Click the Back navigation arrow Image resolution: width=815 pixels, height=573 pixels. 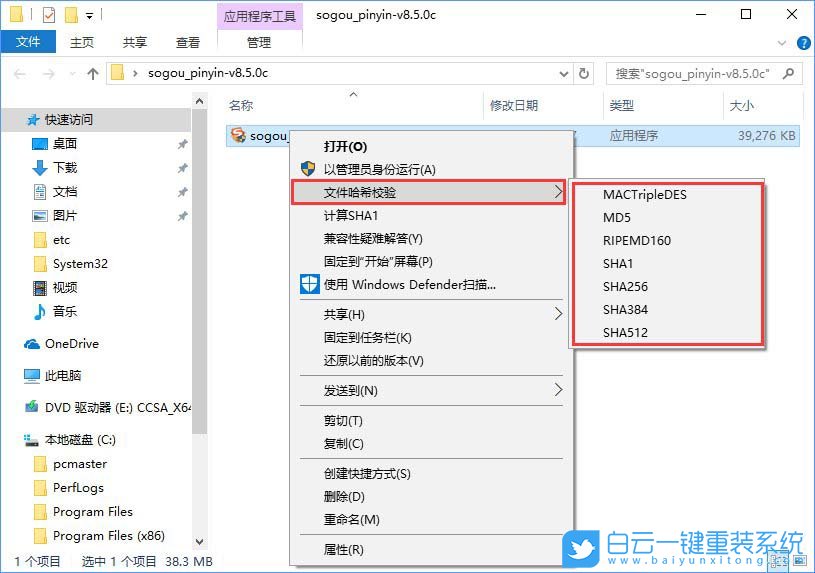(x=21, y=73)
